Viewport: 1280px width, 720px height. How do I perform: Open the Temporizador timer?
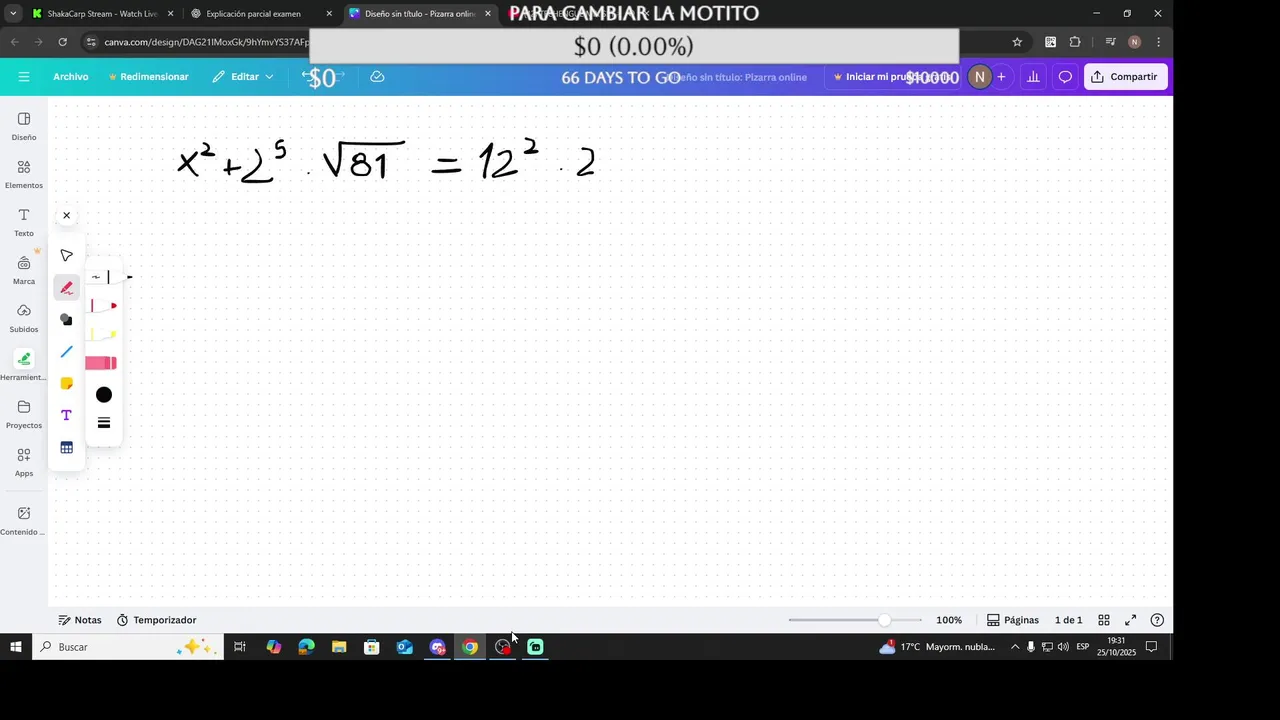(x=157, y=620)
